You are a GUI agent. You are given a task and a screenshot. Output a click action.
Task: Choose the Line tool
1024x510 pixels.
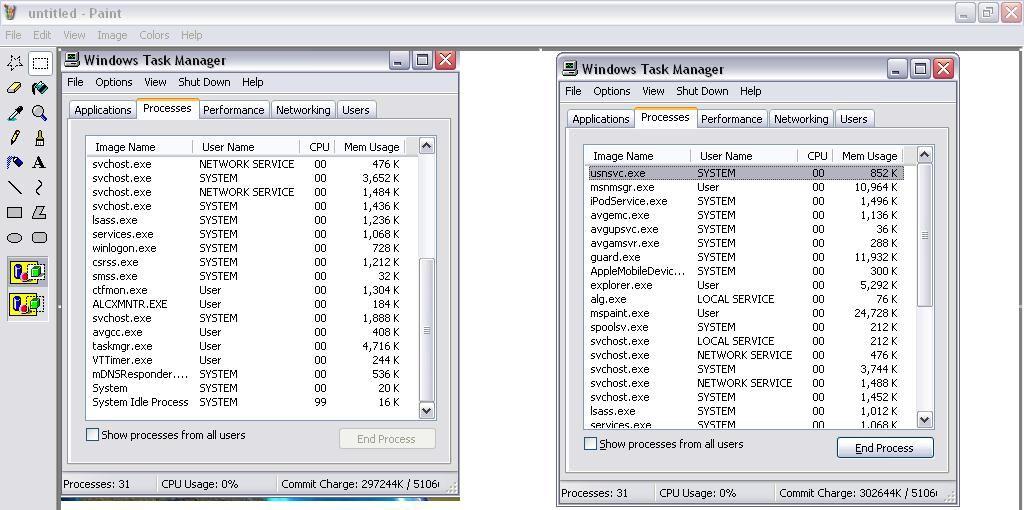tap(15, 187)
